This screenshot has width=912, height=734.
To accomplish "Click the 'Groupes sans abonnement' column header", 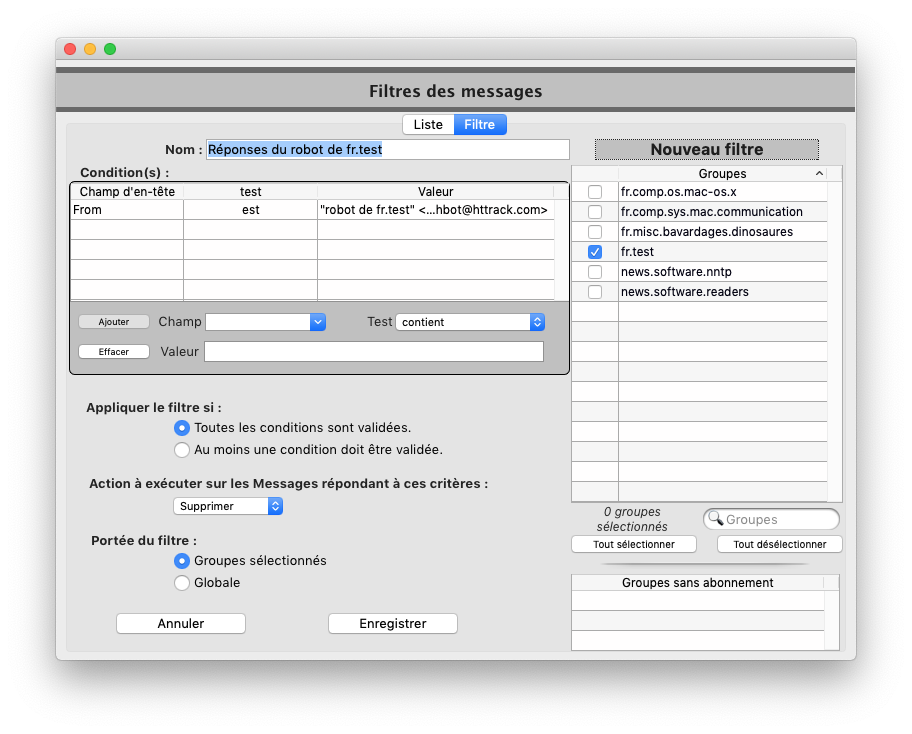I will [697, 583].
